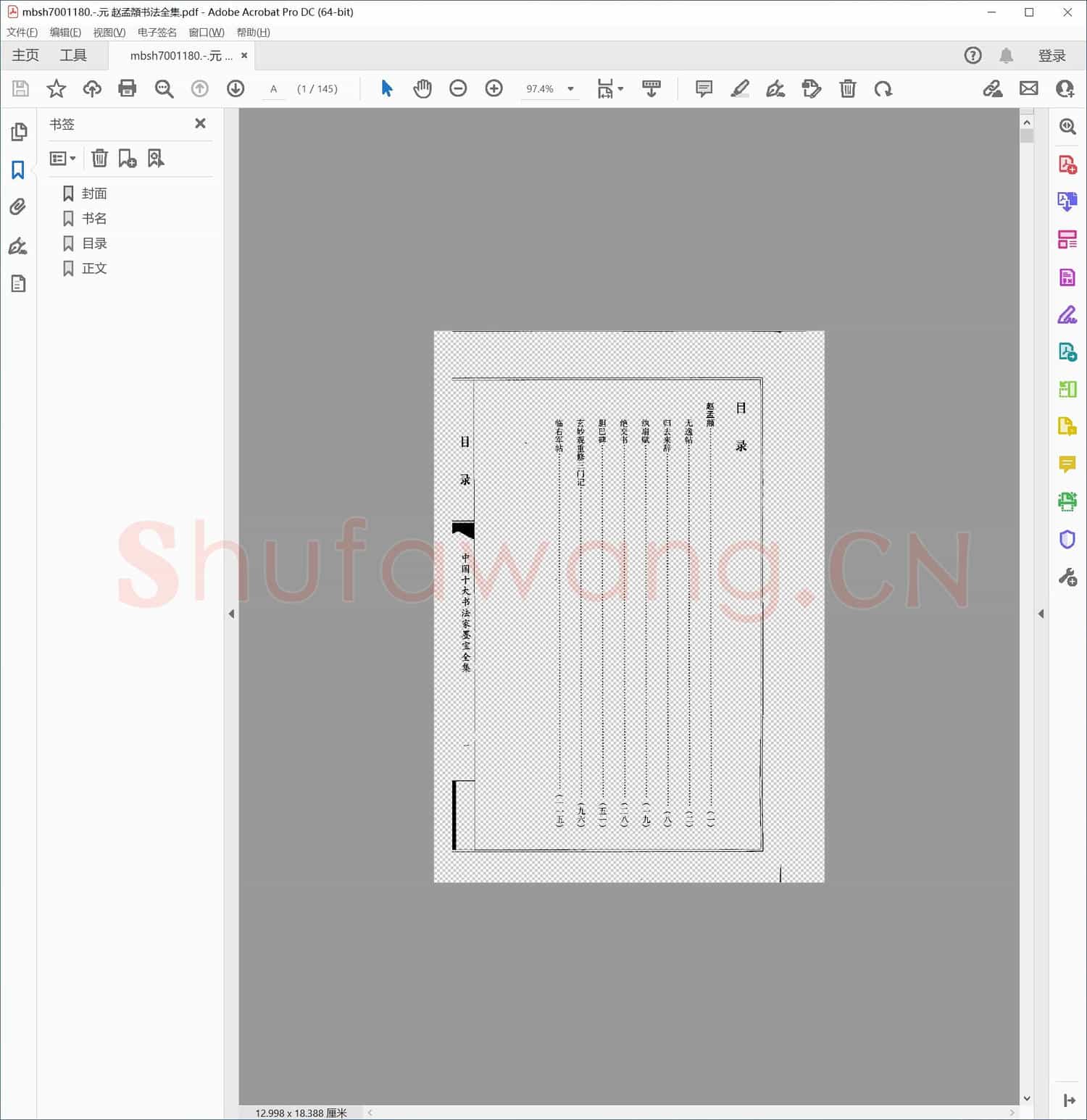The width and height of the screenshot is (1087, 1120).
Task: Click the print file icon
Action: tap(128, 88)
